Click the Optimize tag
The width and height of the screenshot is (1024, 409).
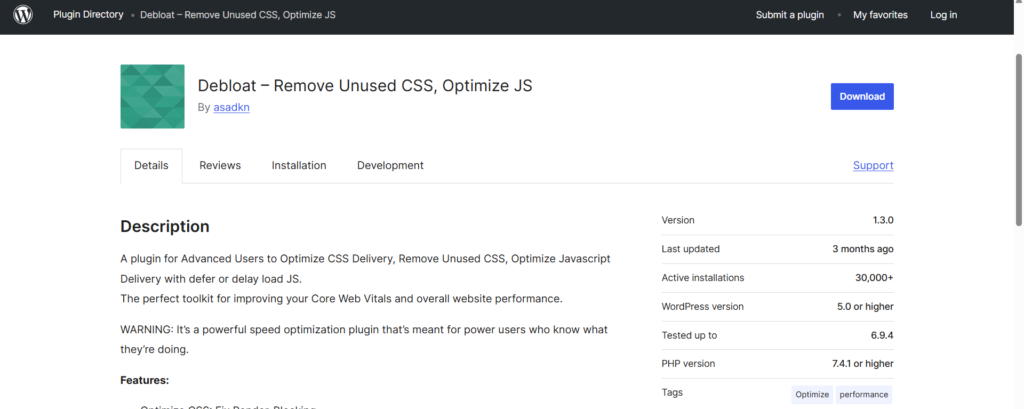(x=812, y=395)
